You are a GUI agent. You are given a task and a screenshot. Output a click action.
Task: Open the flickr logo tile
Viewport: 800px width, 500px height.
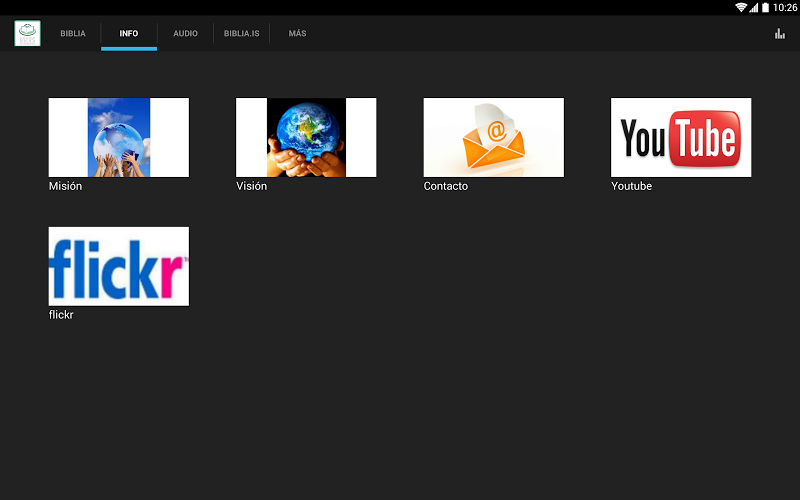pyautogui.click(x=119, y=266)
